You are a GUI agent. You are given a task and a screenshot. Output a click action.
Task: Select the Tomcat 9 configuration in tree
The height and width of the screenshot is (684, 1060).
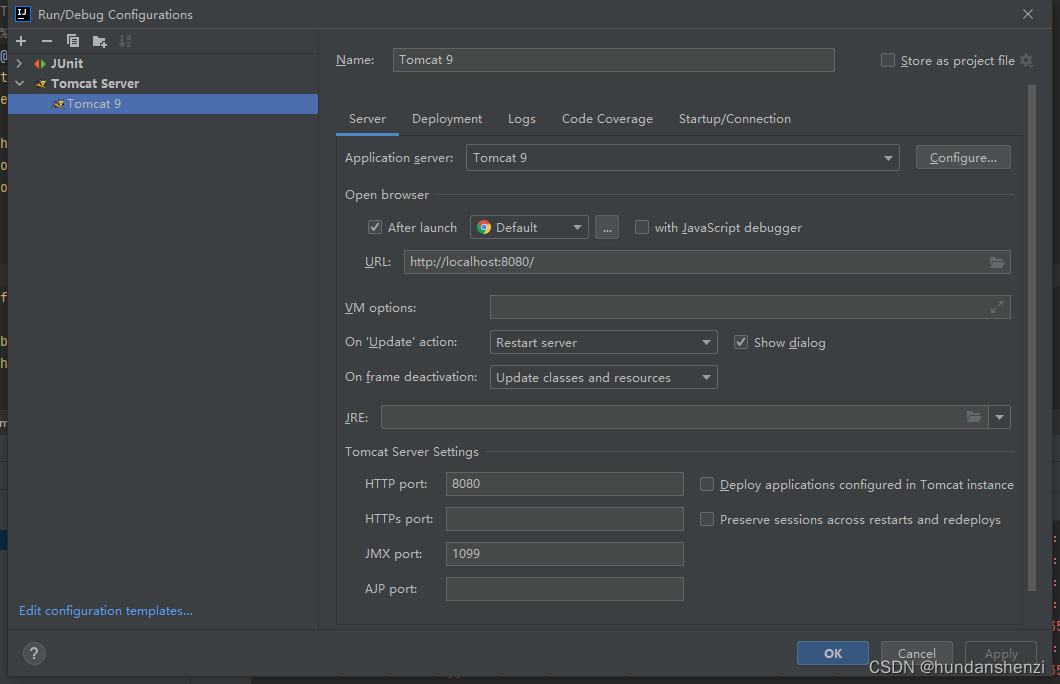click(163, 104)
